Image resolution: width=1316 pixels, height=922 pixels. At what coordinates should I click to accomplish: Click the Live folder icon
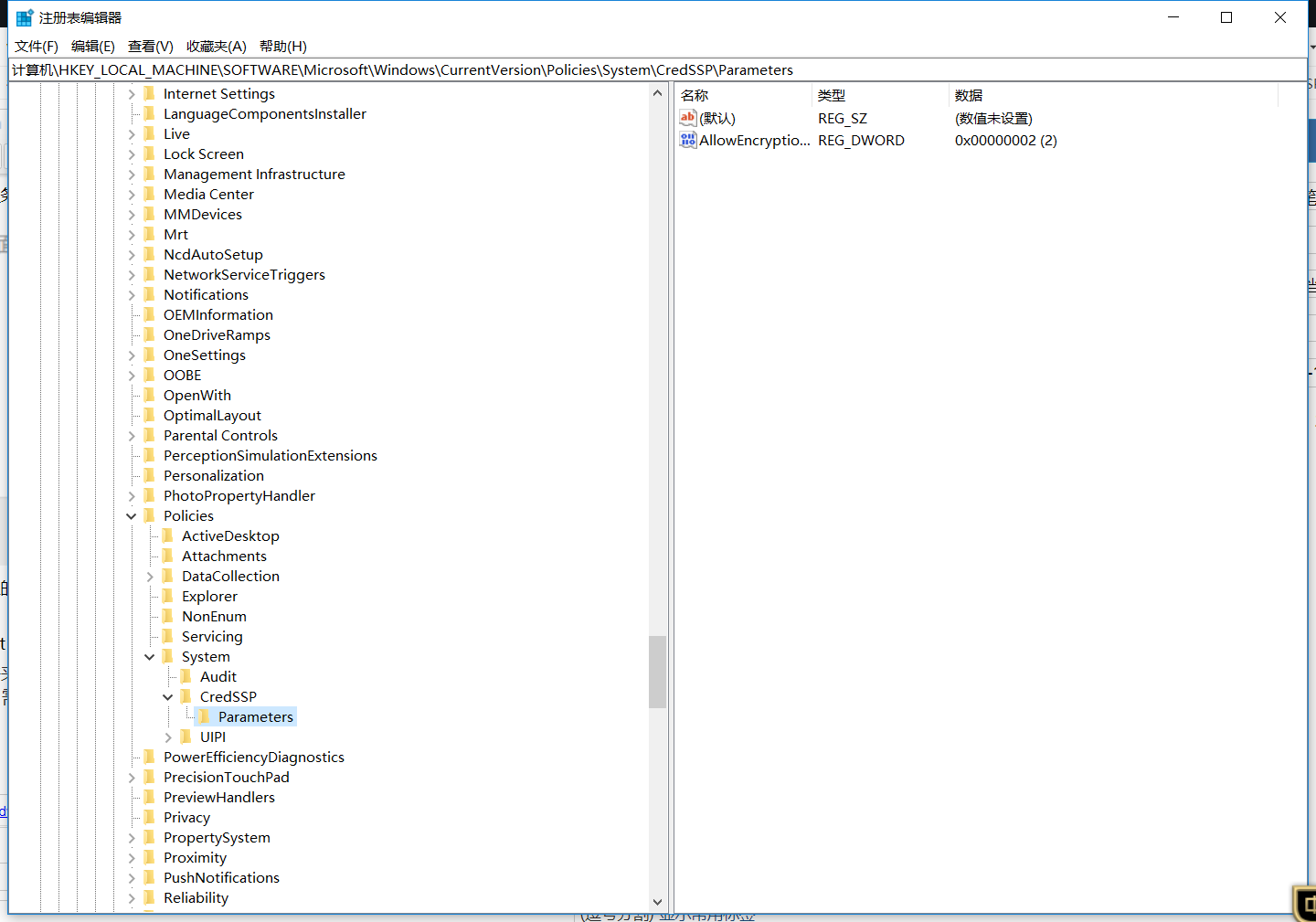coord(150,133)
